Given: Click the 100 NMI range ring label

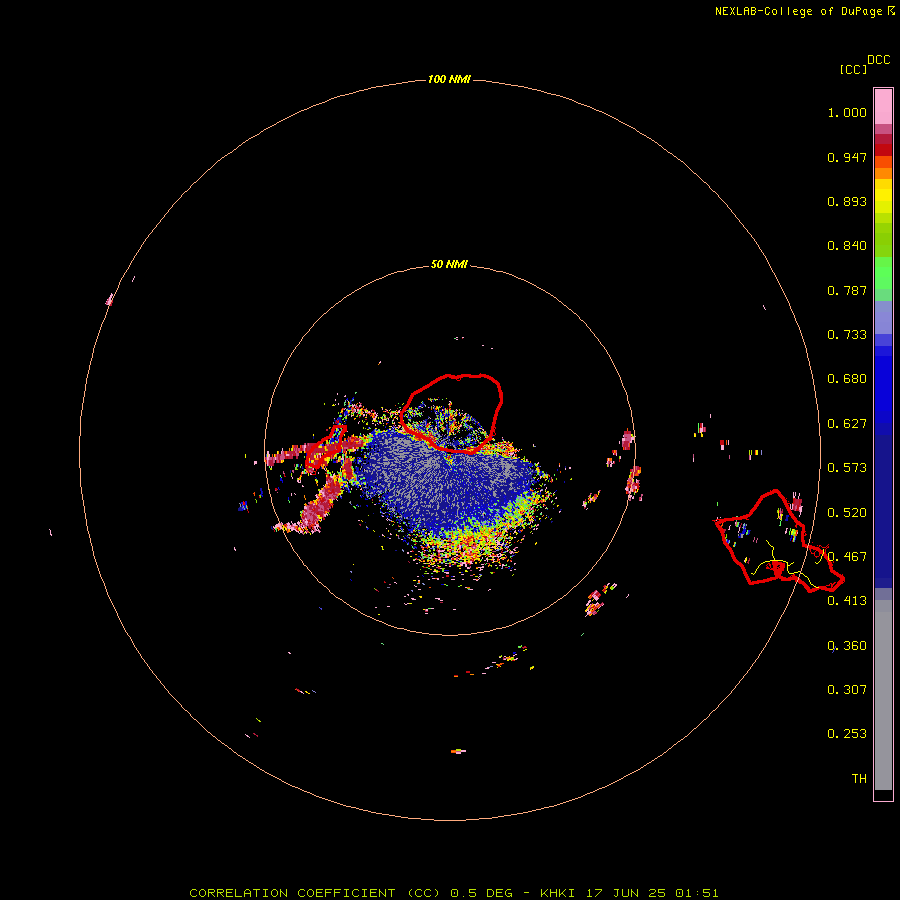Looking at the screenshot, I should pos(449,79).
